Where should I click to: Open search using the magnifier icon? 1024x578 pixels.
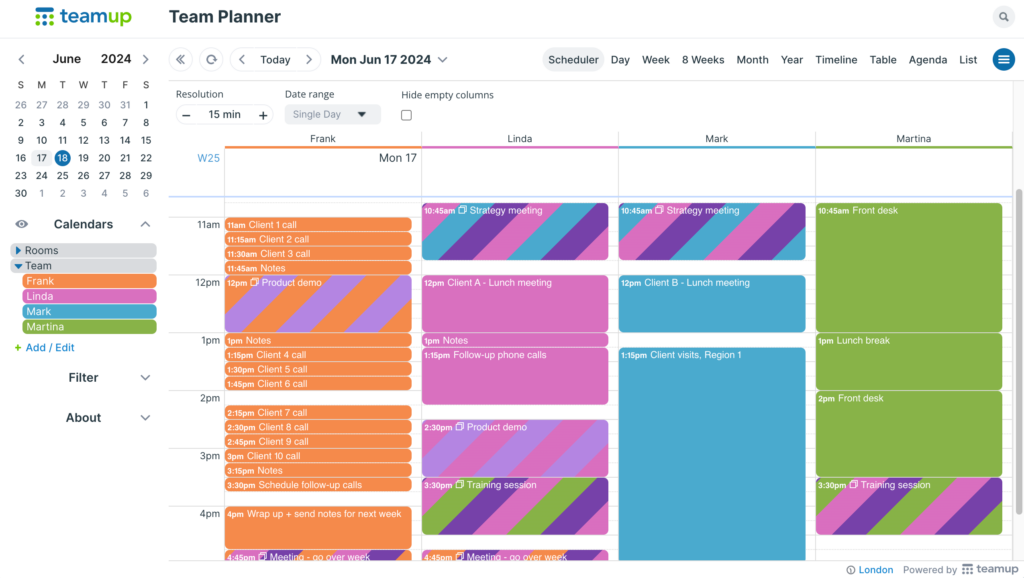tap(1003, 17)
